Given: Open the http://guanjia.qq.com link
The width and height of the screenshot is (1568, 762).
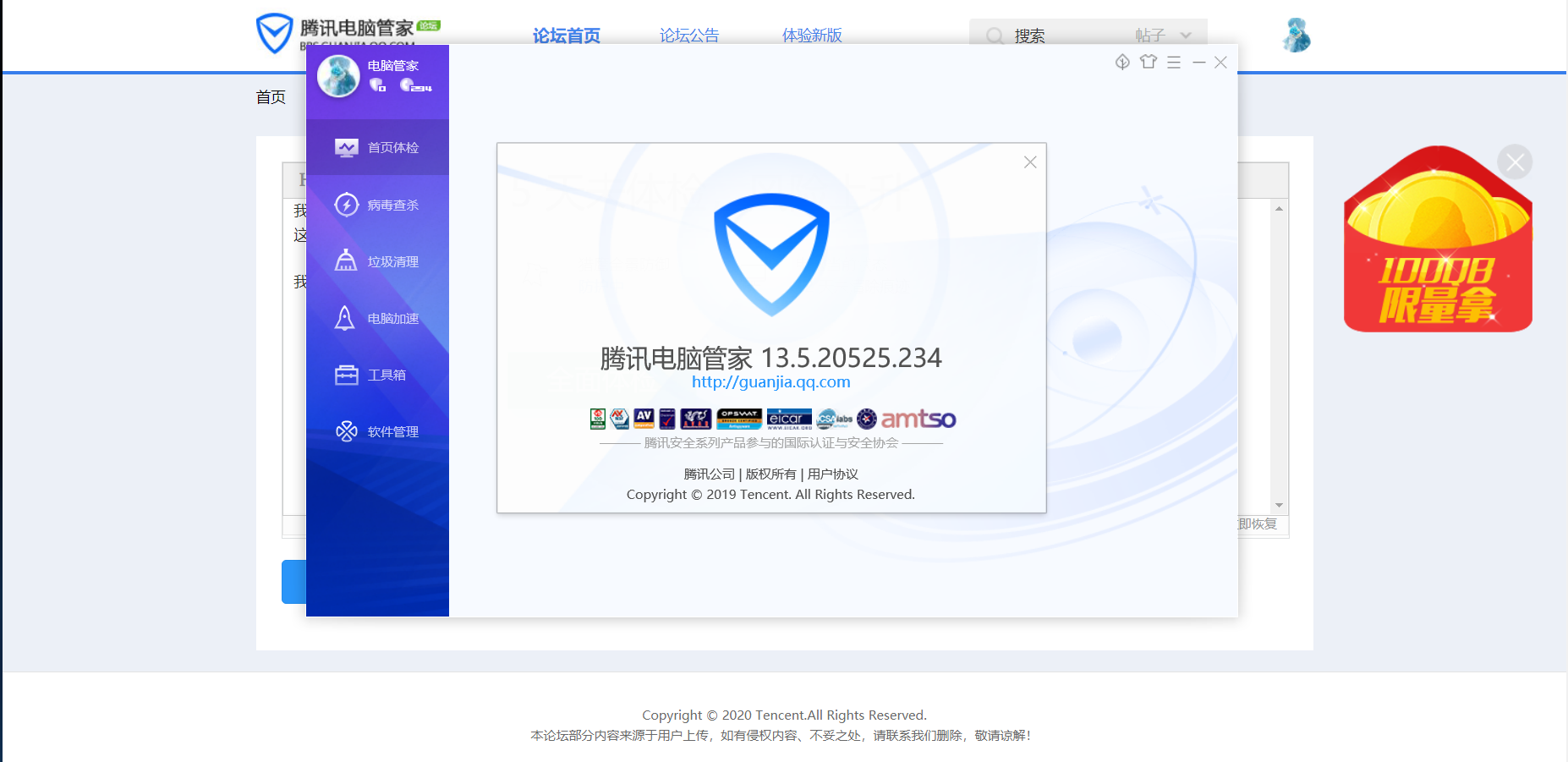Looking at the screenshot, I should click(x=771, y=381).
